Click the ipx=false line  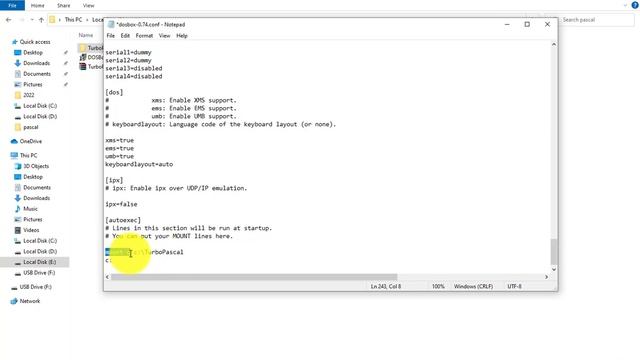tap(121, 204)
